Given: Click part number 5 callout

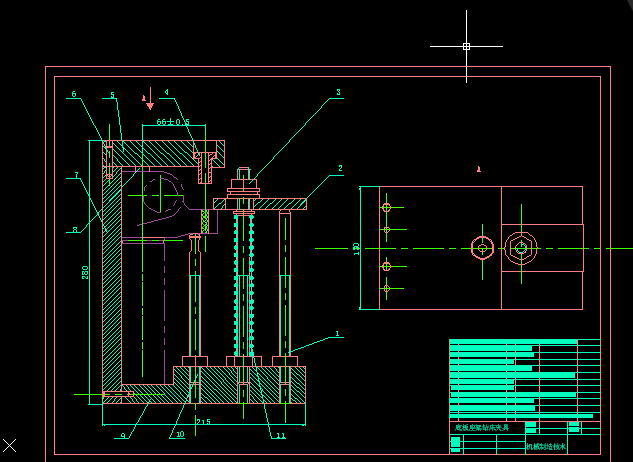Looking at the screenshot, I should coord(112,95).
